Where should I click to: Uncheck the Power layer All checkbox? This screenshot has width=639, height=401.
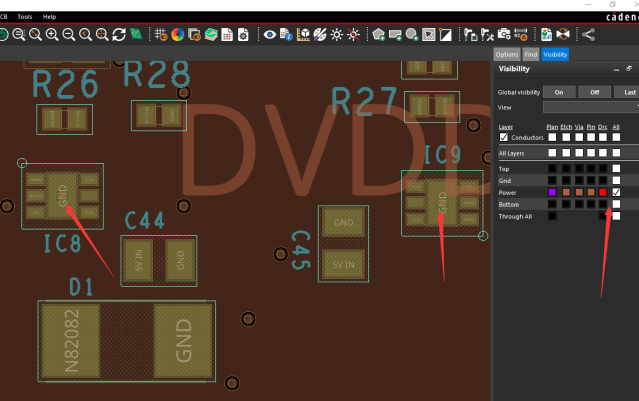coord(616,192)
